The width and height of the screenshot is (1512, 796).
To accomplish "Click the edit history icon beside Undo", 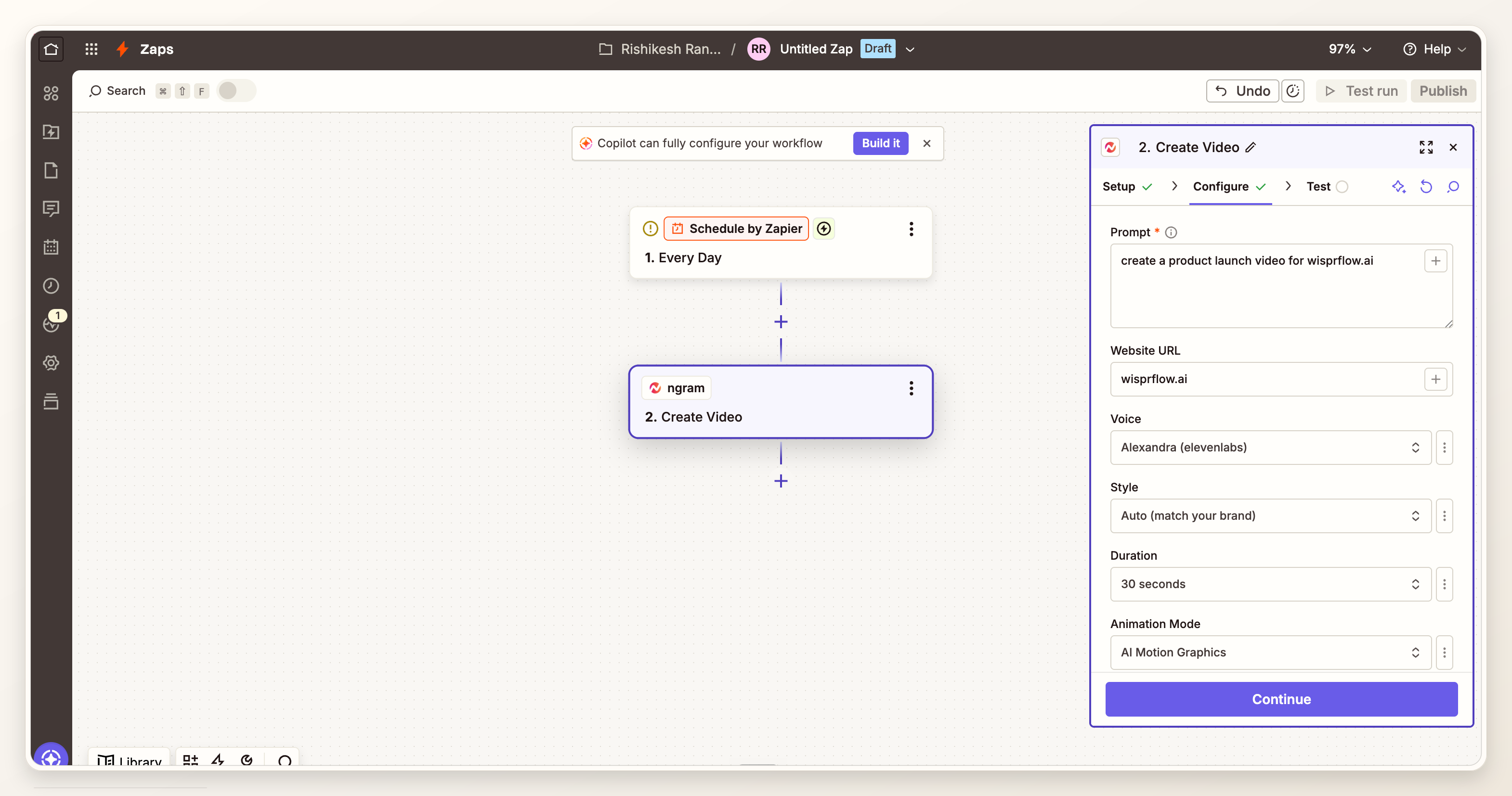I will click(x=1292, y=91).
